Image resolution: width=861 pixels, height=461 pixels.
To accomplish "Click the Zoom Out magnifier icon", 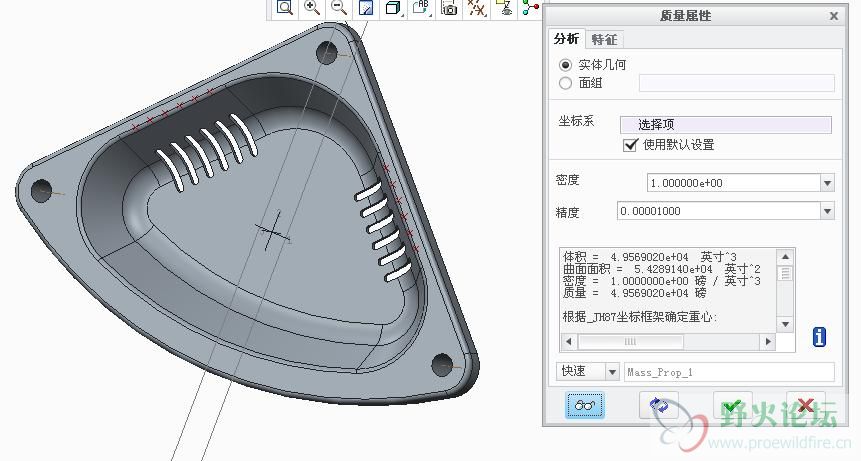I will (x=339, y=8).
